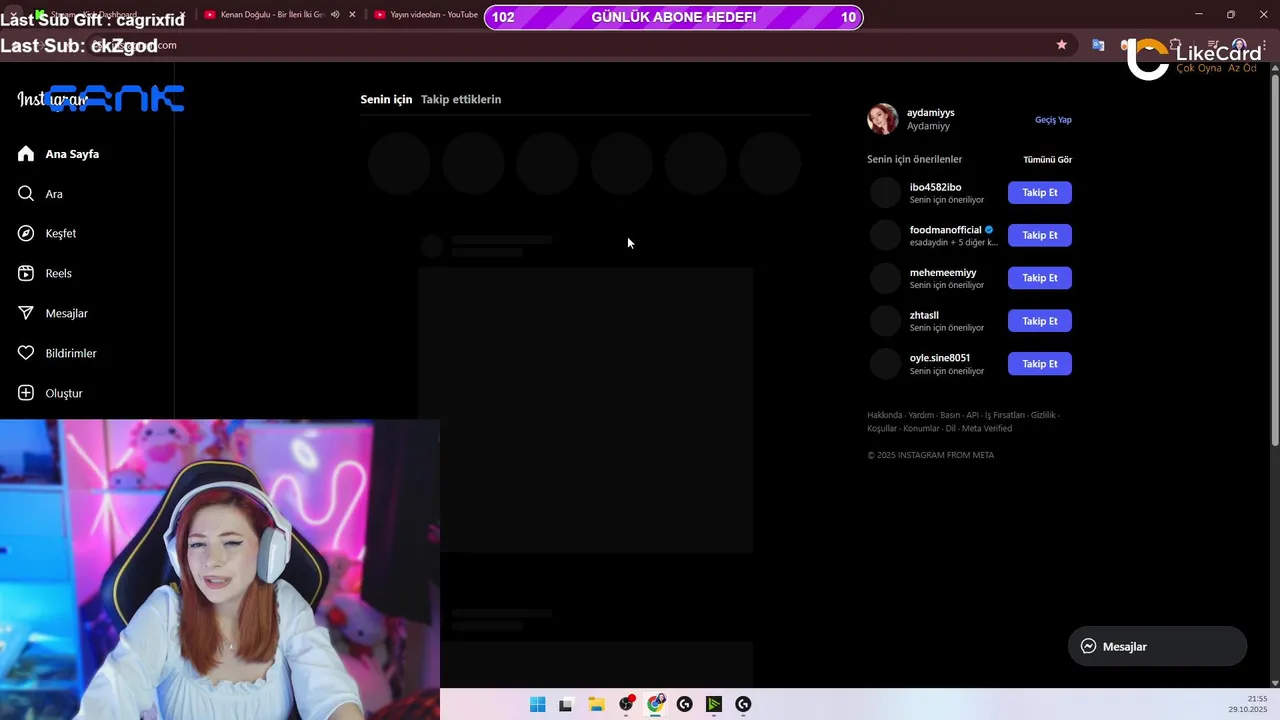Open the Meta Verified footer link
Image resolution: width=1280 pixels, height=720 pixels.
[987, 428]
